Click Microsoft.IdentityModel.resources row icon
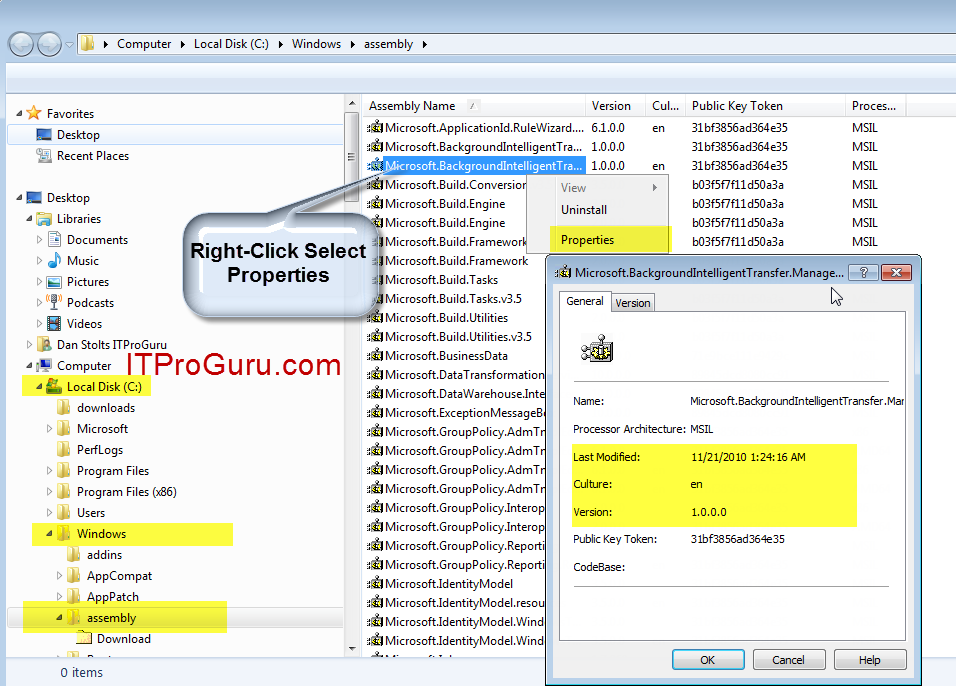The image size is (956, 686). tap(375, 602)
